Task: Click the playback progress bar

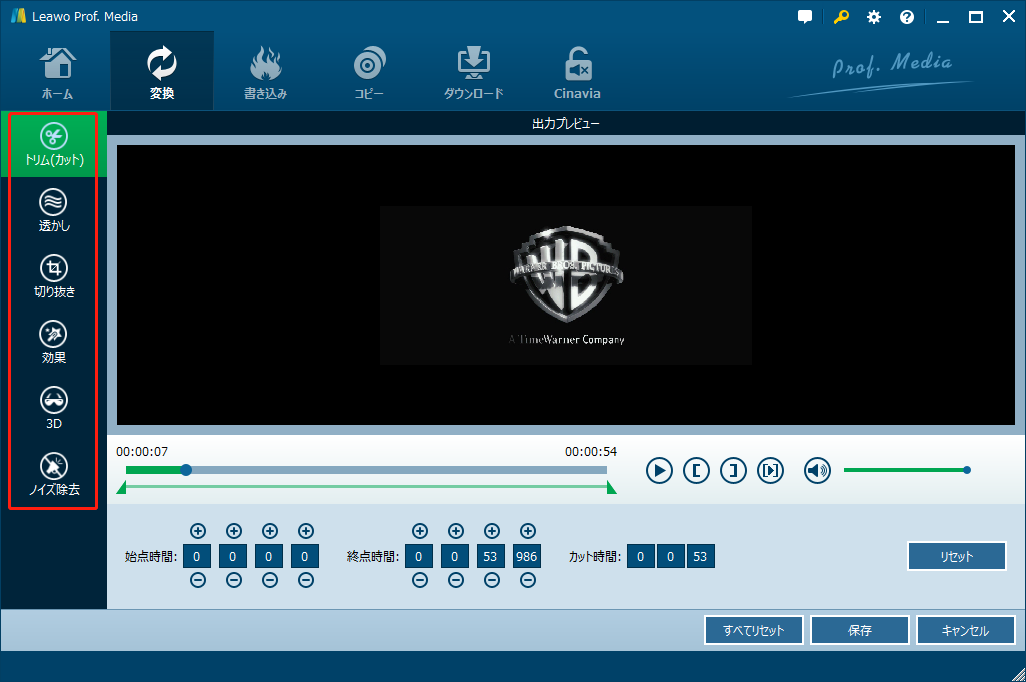Action: [366, 470]
